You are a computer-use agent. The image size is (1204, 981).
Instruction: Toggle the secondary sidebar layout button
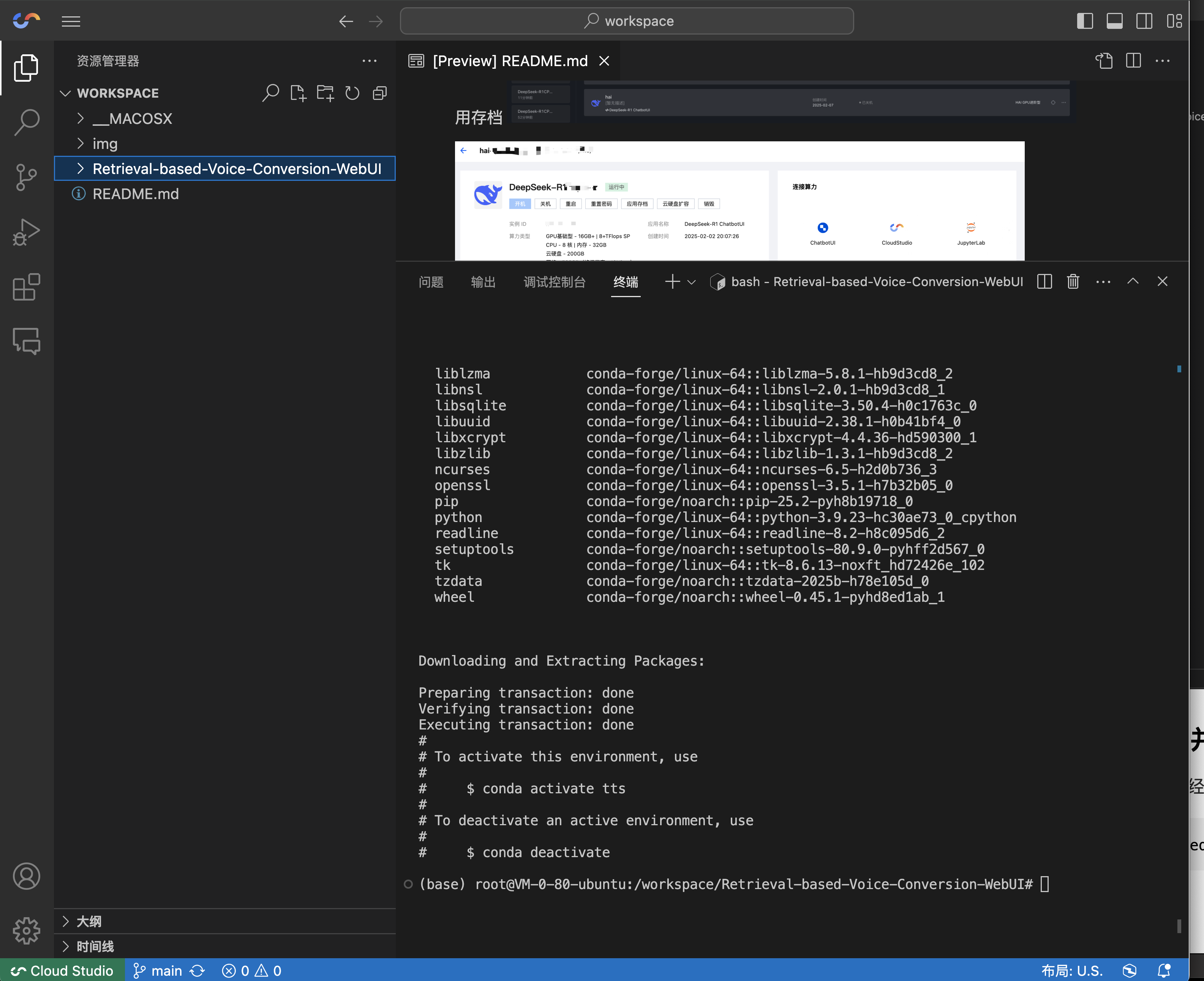coord(1144,22)
